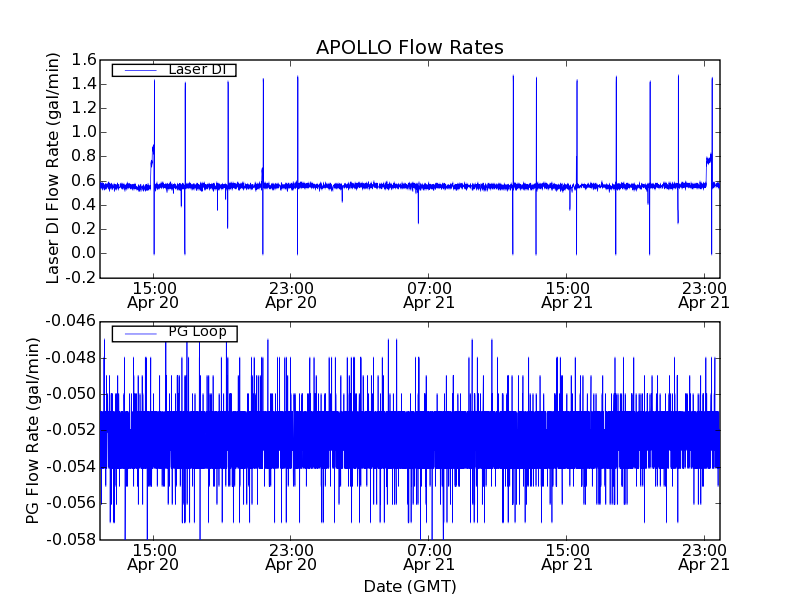Click the 1.4 tick on Laser DI axis
The image size is (800, 600).
pyautogui.click(x=84, y=84)
